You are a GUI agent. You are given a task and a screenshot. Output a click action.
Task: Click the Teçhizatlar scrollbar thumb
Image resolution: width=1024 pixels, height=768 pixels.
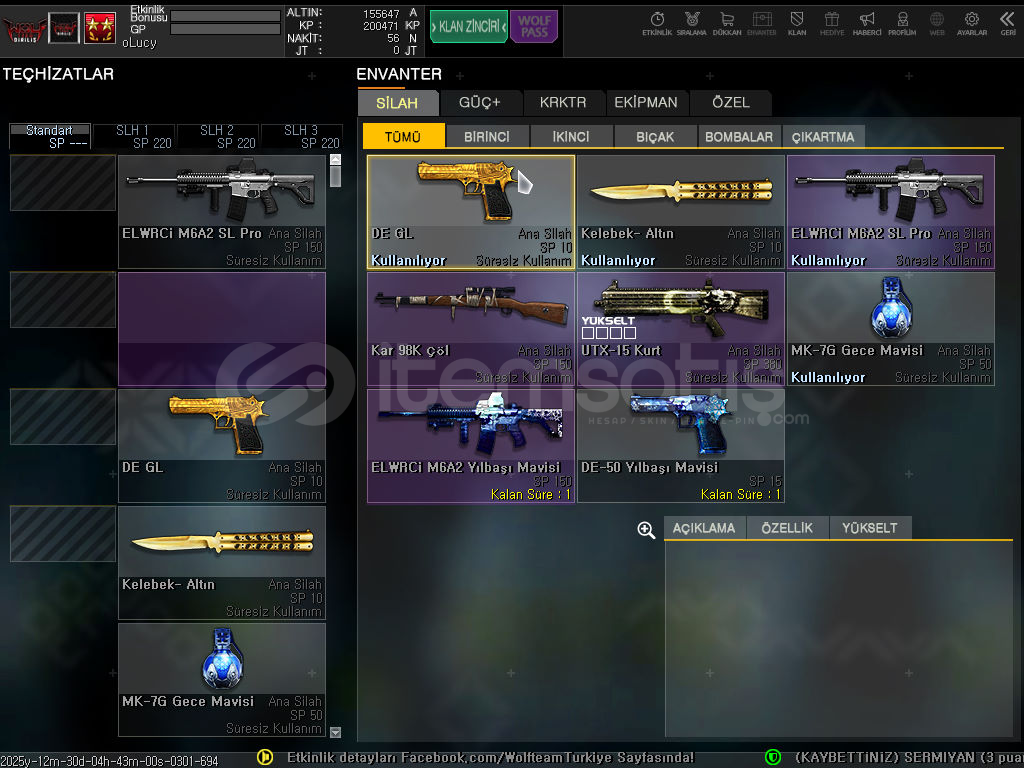click(336, 176)
